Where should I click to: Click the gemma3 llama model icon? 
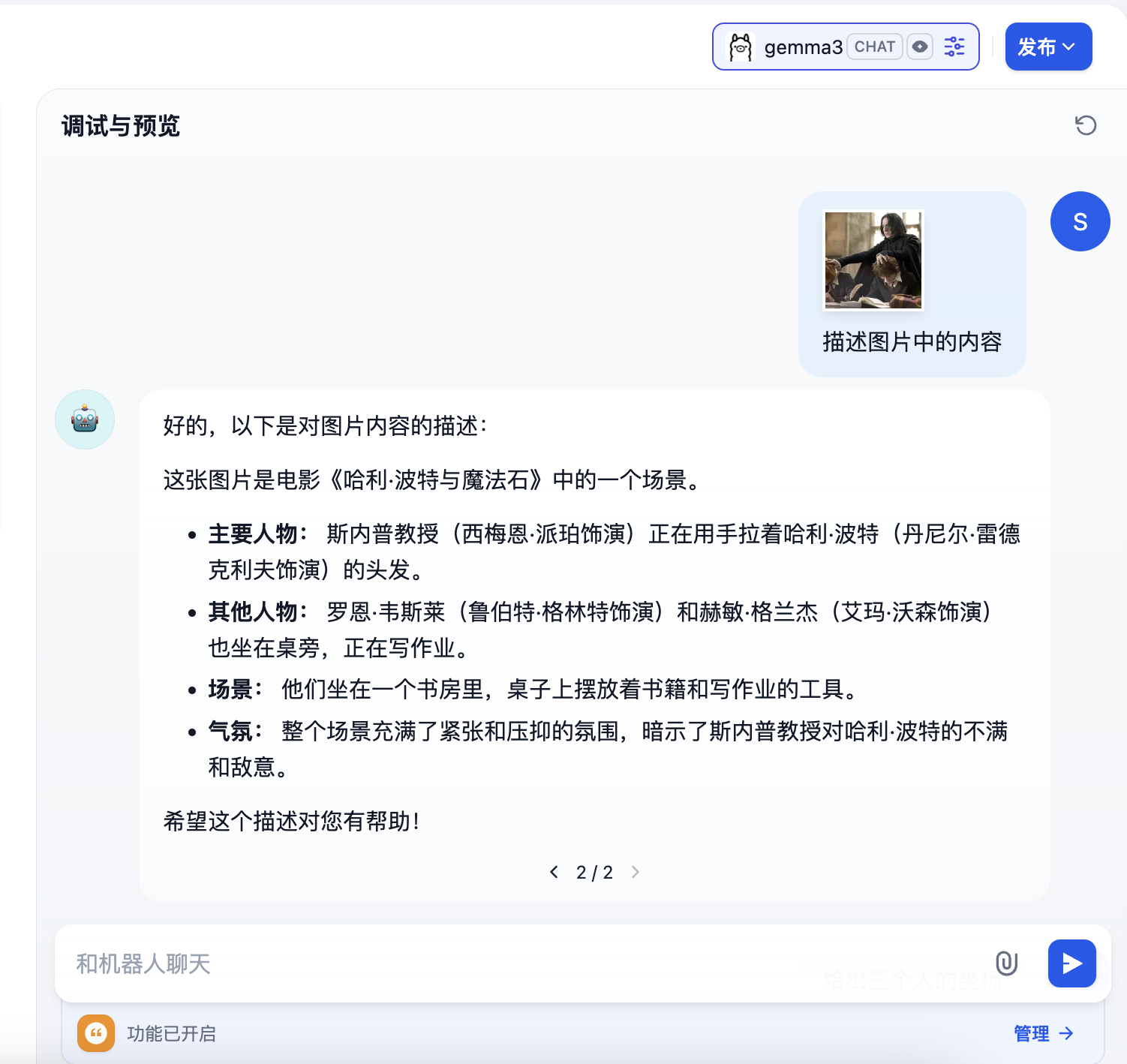741,47
